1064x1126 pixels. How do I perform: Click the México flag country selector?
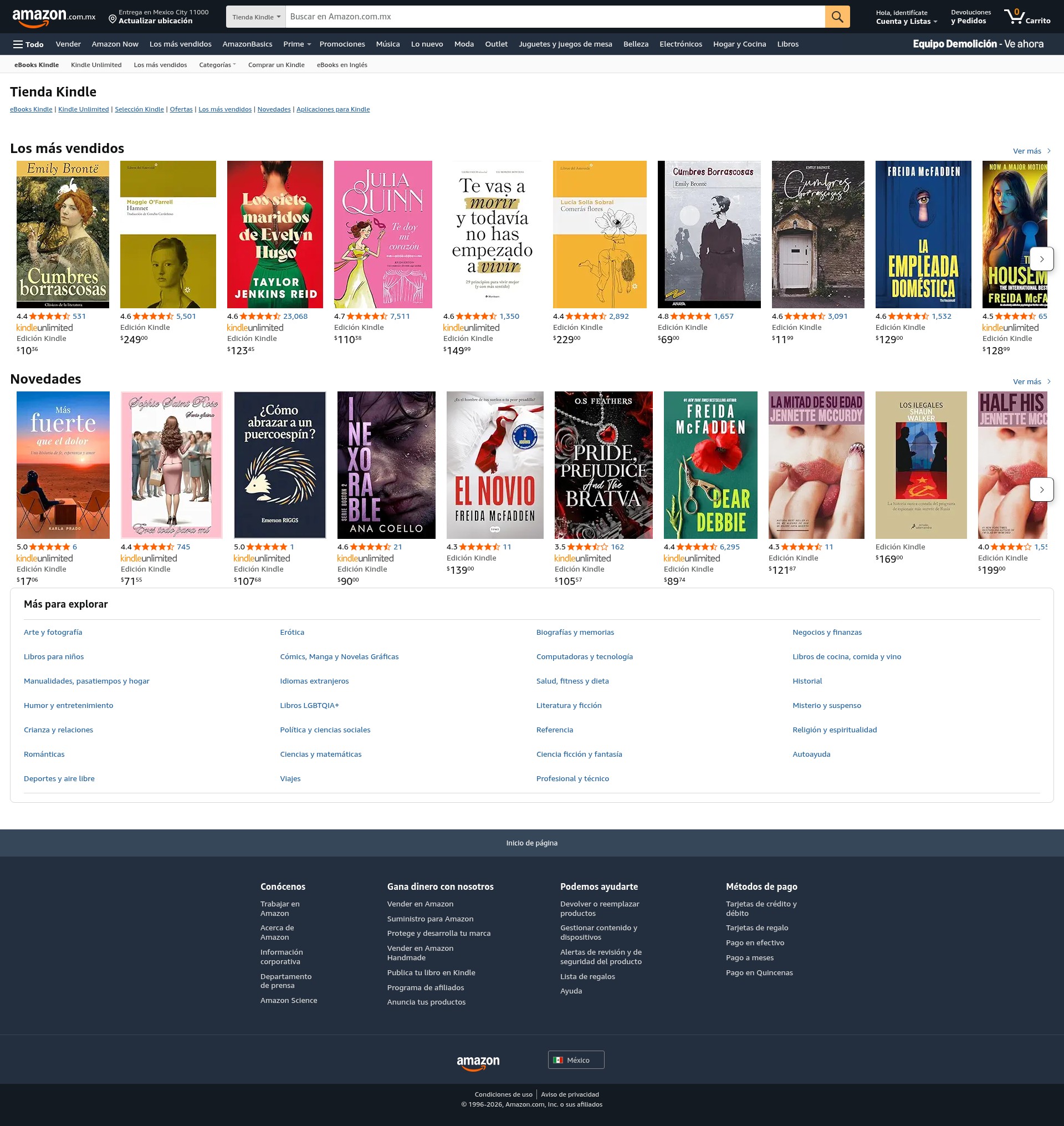point(576,1059)
